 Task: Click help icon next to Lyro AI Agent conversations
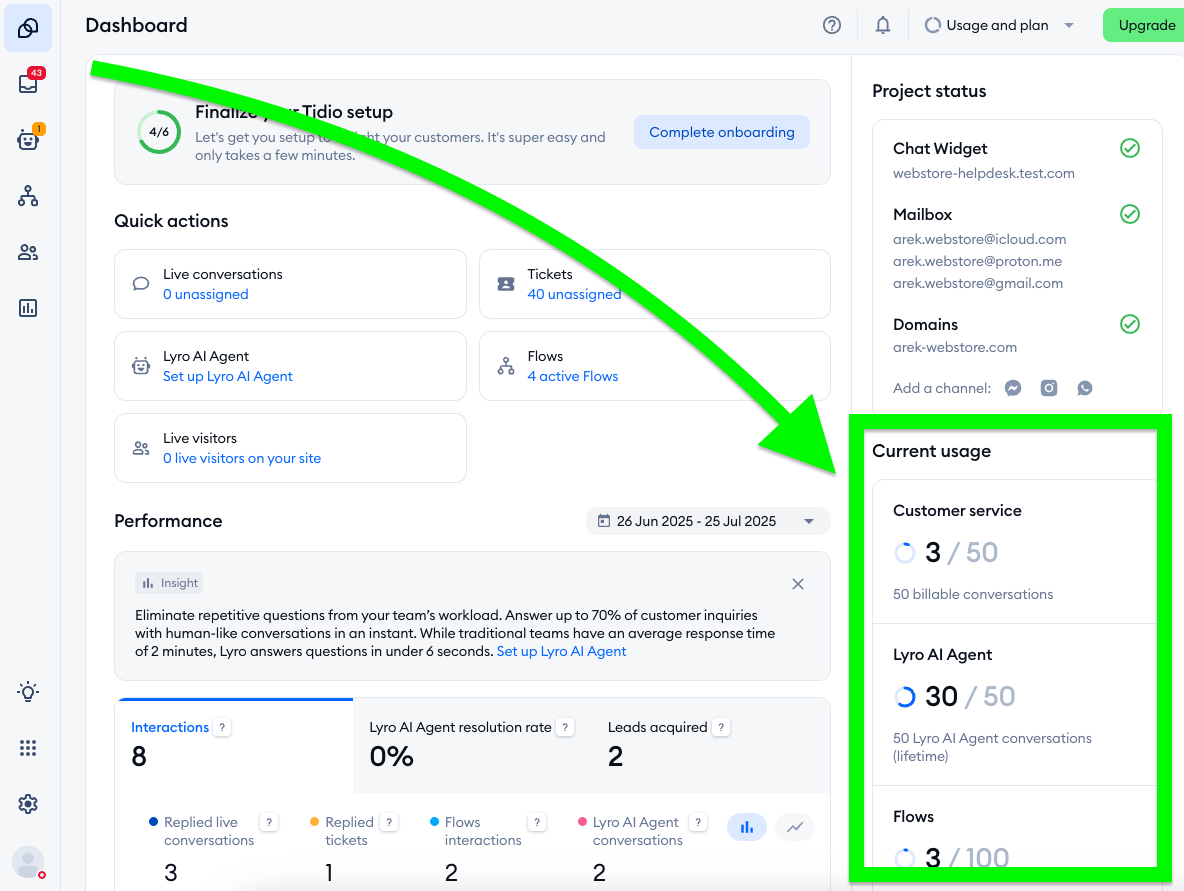(698, 822)
